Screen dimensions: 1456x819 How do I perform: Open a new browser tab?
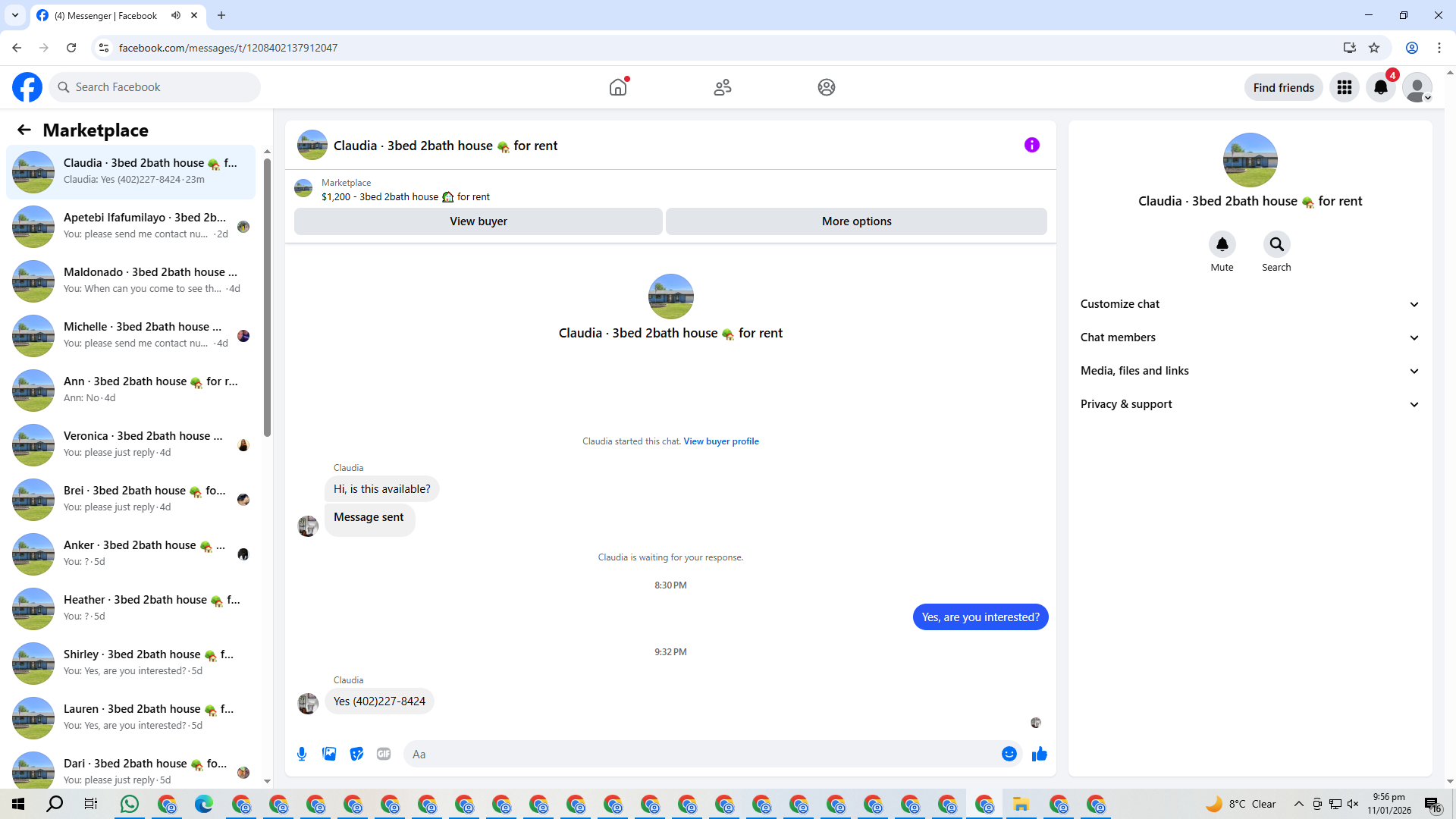click(x=221, y=15)
